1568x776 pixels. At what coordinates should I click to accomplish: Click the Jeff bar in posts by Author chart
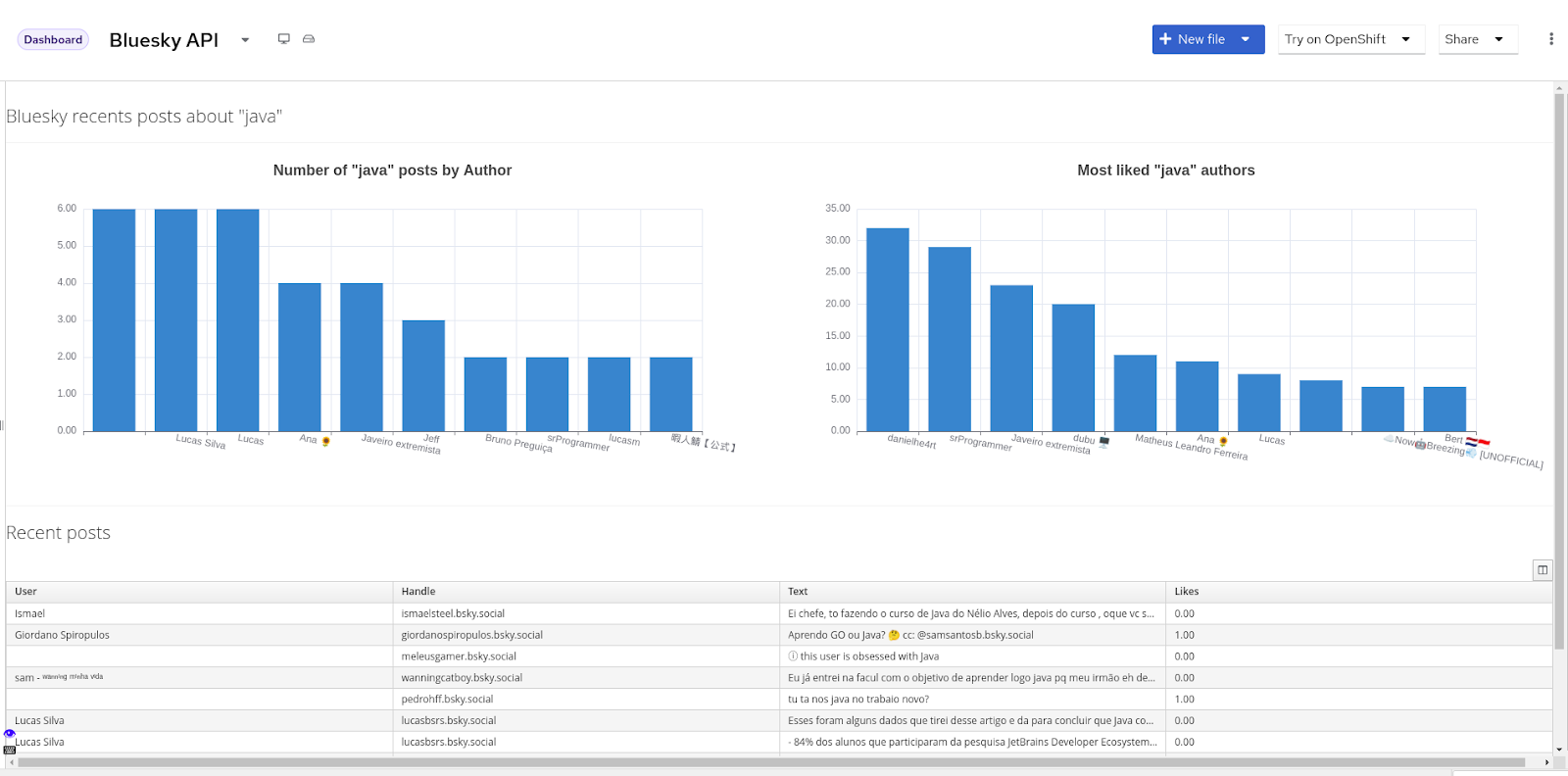423,376
